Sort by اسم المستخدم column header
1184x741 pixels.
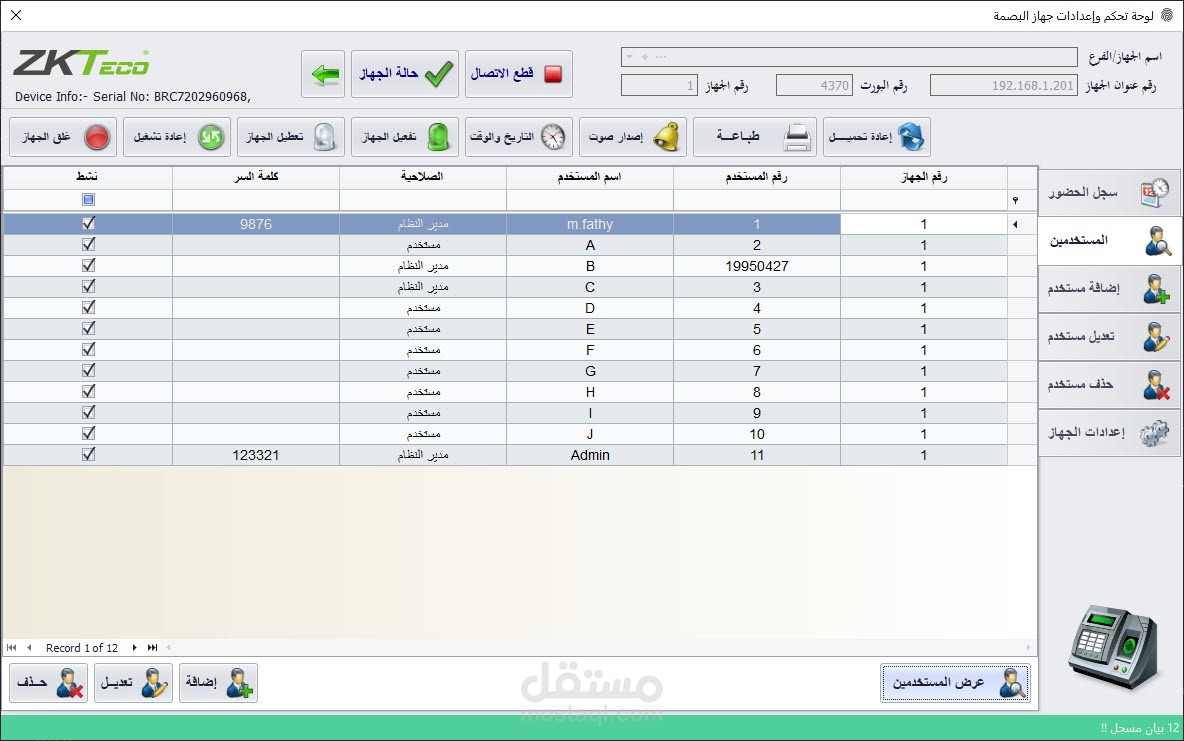[590, 178]
